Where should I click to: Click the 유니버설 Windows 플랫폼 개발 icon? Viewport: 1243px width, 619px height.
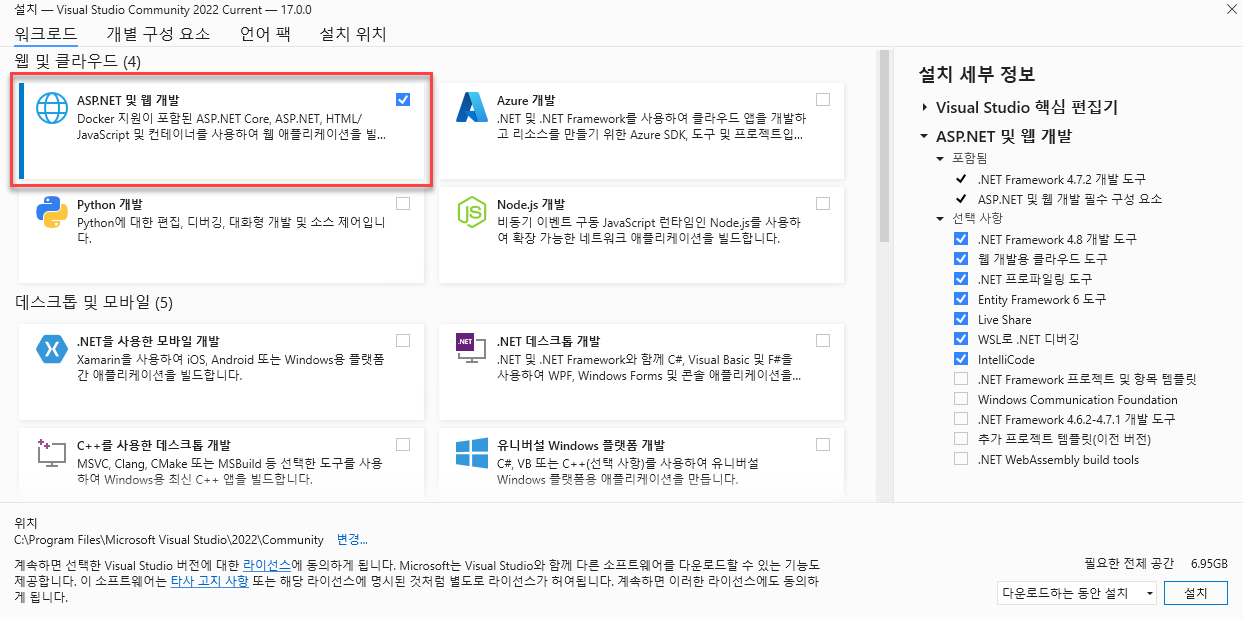pos(471,452)
